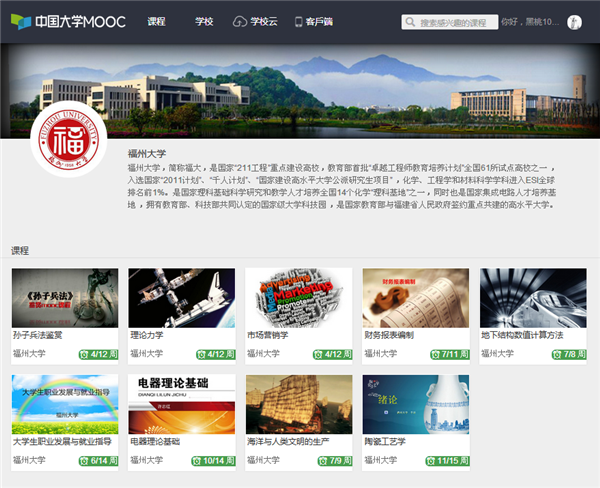Click the mobile icon beside 客户端
This screenshot has width=600, height=488.
click(298, 21)
